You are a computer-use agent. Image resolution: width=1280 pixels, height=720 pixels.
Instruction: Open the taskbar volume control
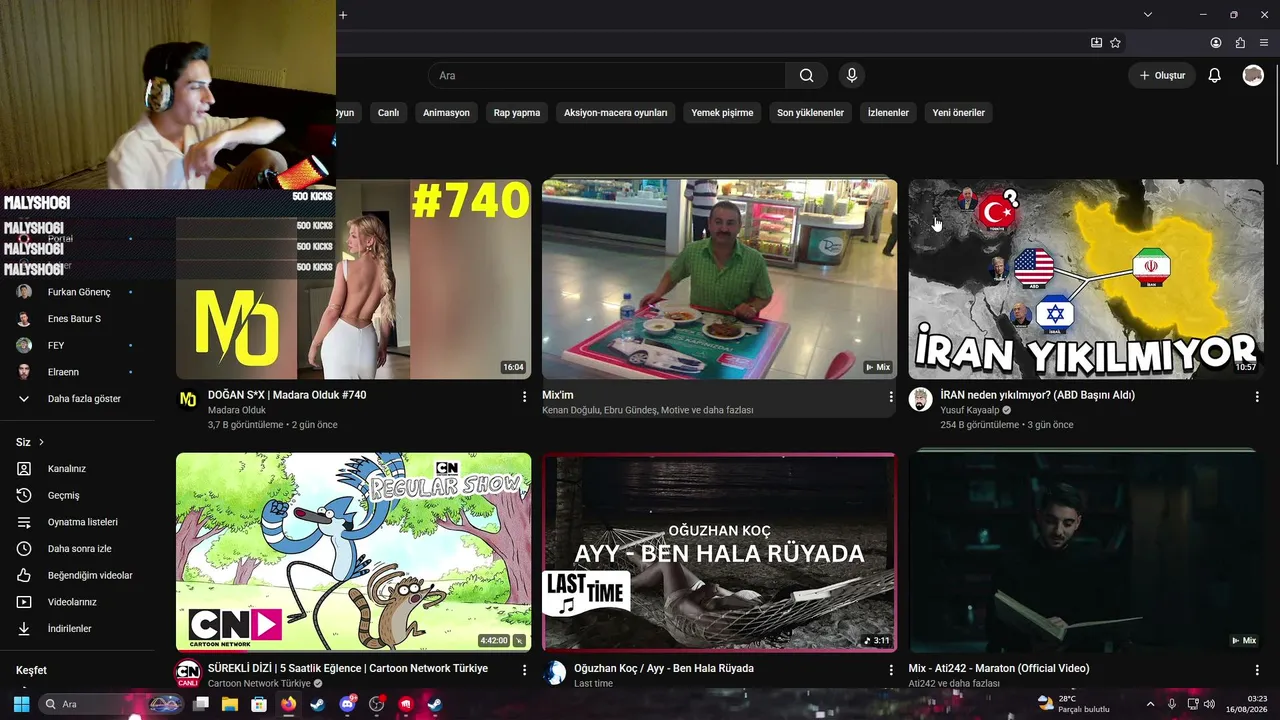[1211, 704]
